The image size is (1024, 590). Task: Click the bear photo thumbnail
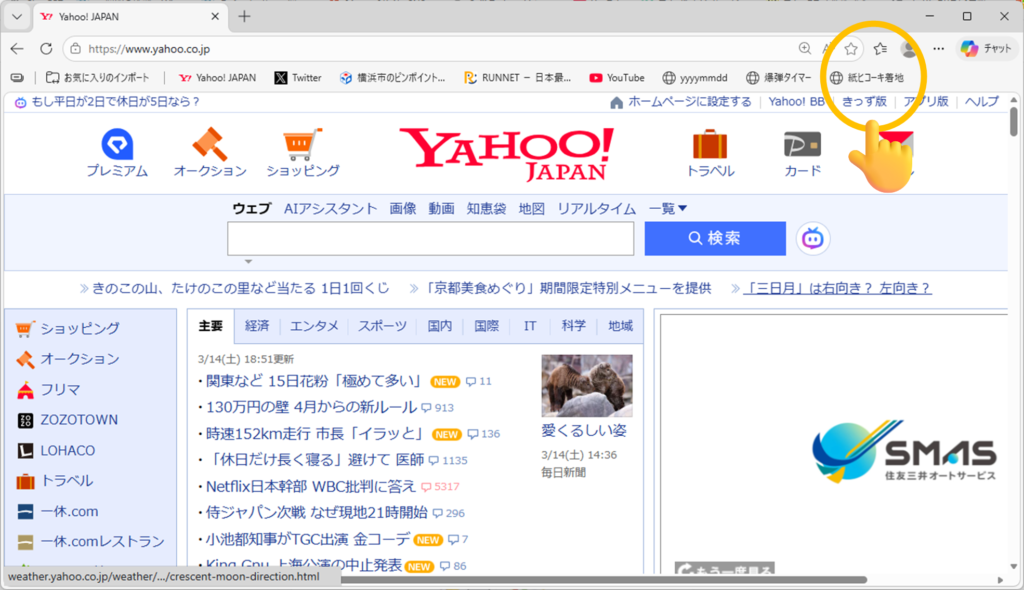click(587, 385)
